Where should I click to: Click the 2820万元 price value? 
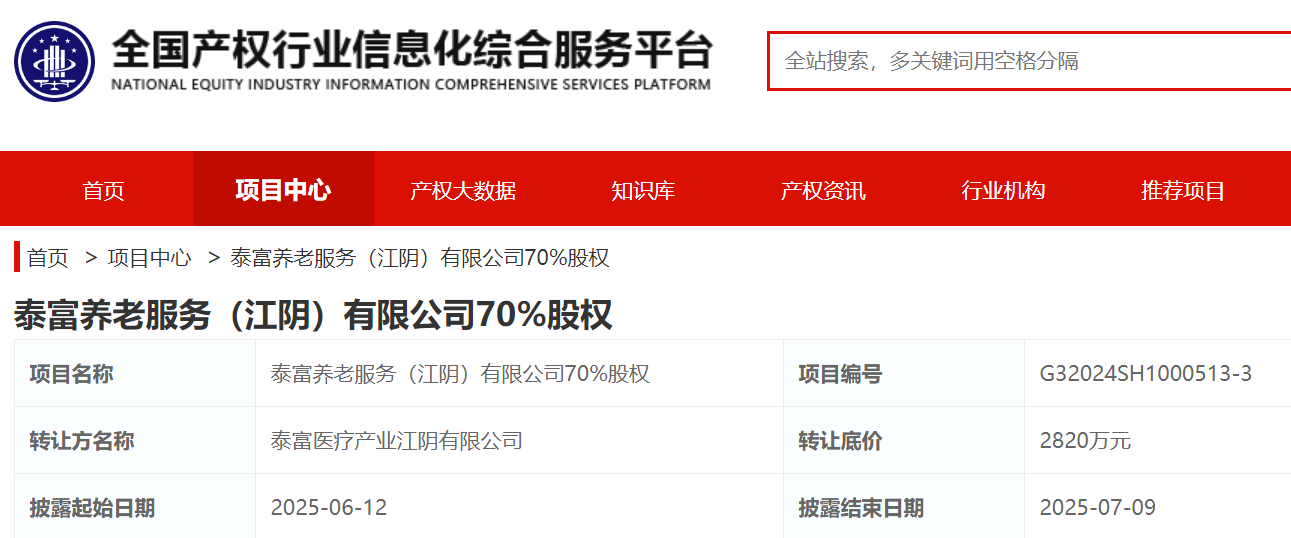(x=1086, y=441)
